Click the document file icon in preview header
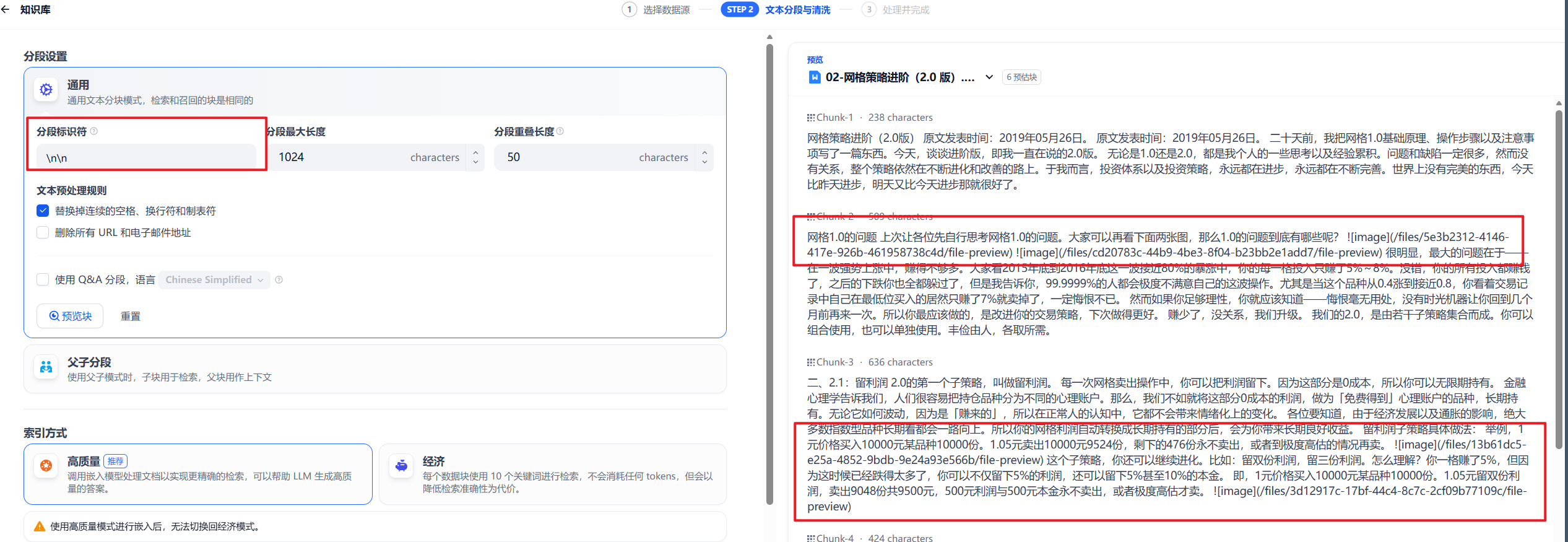1568x542 pixels. 815,77
